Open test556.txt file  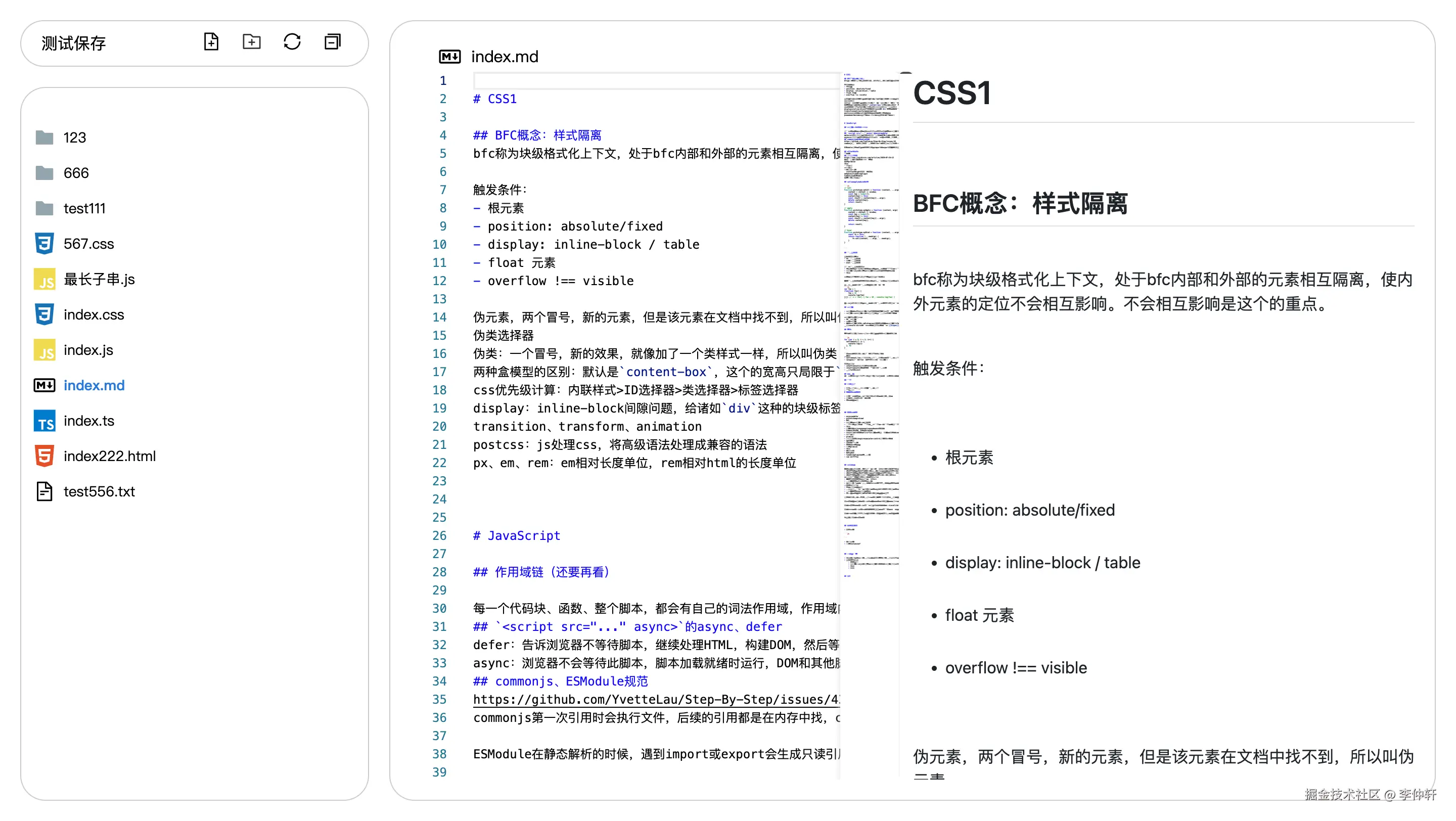click(x=99, y=491)
